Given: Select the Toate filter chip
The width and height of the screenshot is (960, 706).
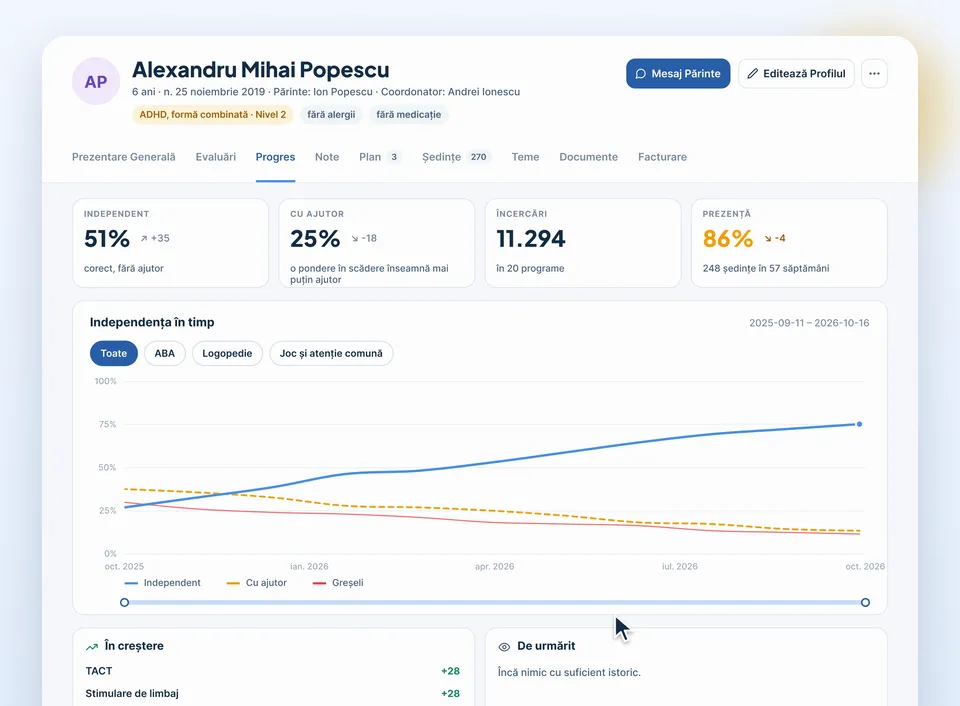Looking at the screenshot, I should tap(114, 353).
